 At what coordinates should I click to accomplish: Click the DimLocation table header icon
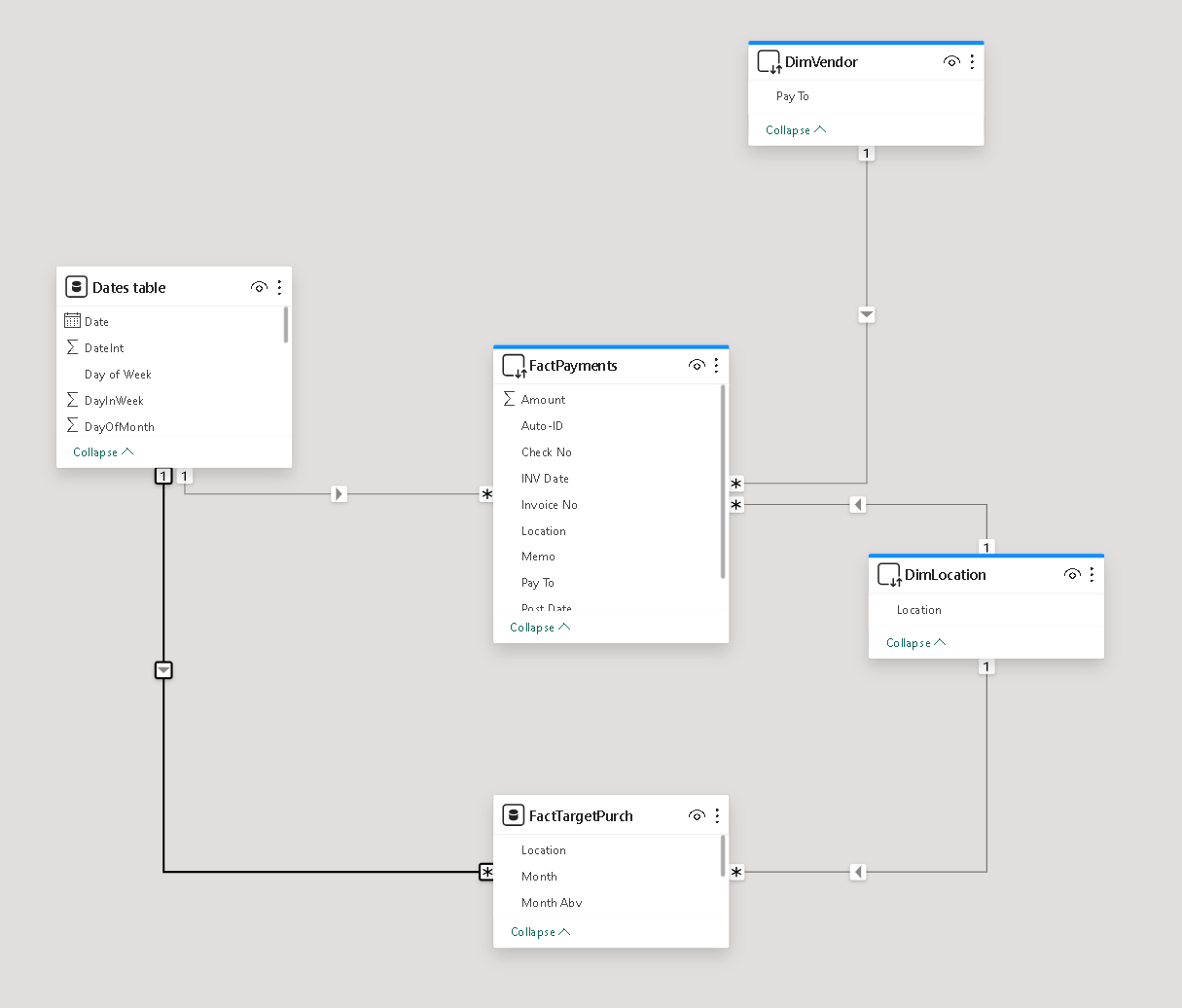[889, 575]
